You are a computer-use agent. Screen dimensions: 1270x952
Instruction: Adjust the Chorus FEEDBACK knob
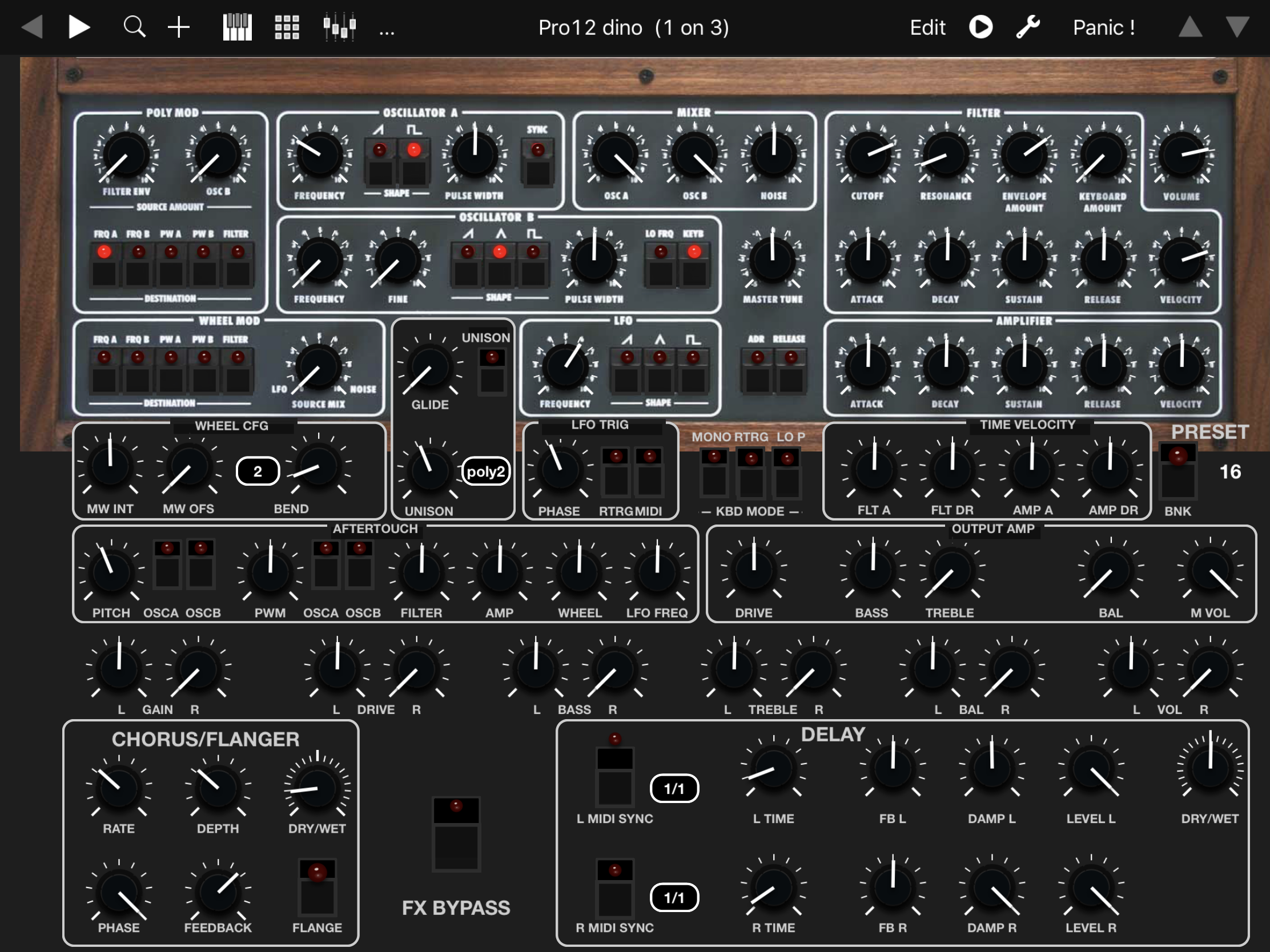click(218, 892)
